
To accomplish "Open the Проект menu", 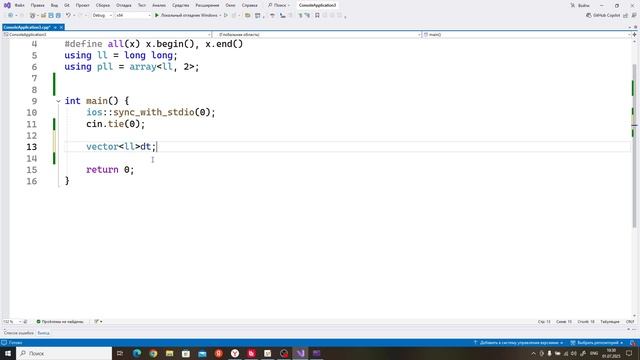I will coord(82,5).
